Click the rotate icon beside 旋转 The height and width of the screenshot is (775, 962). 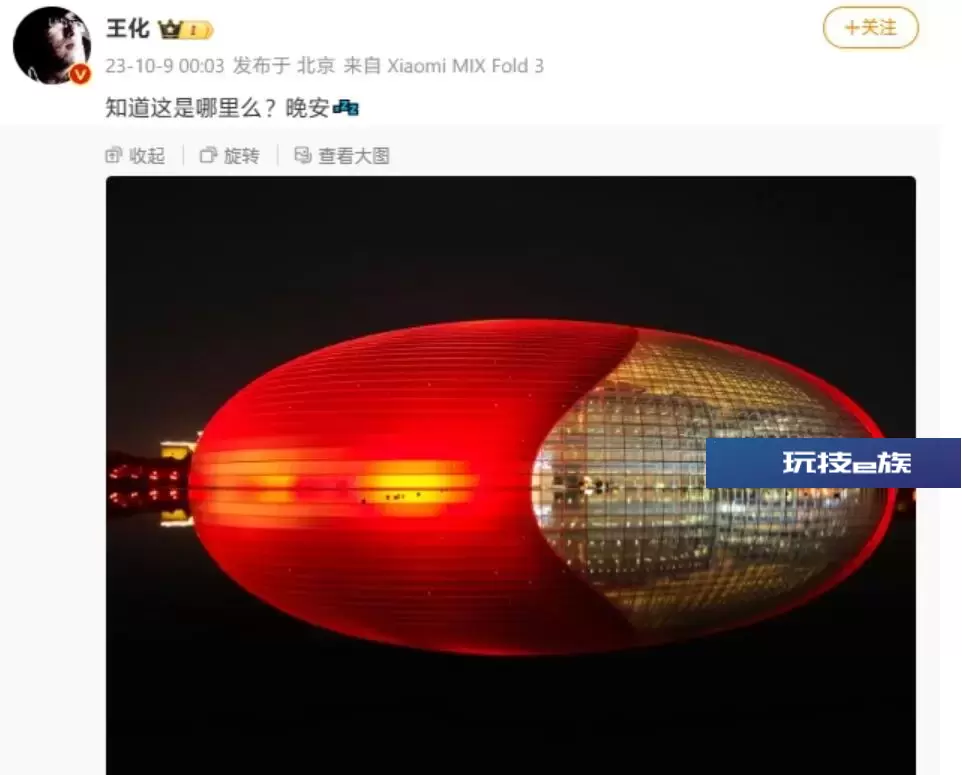209,155
